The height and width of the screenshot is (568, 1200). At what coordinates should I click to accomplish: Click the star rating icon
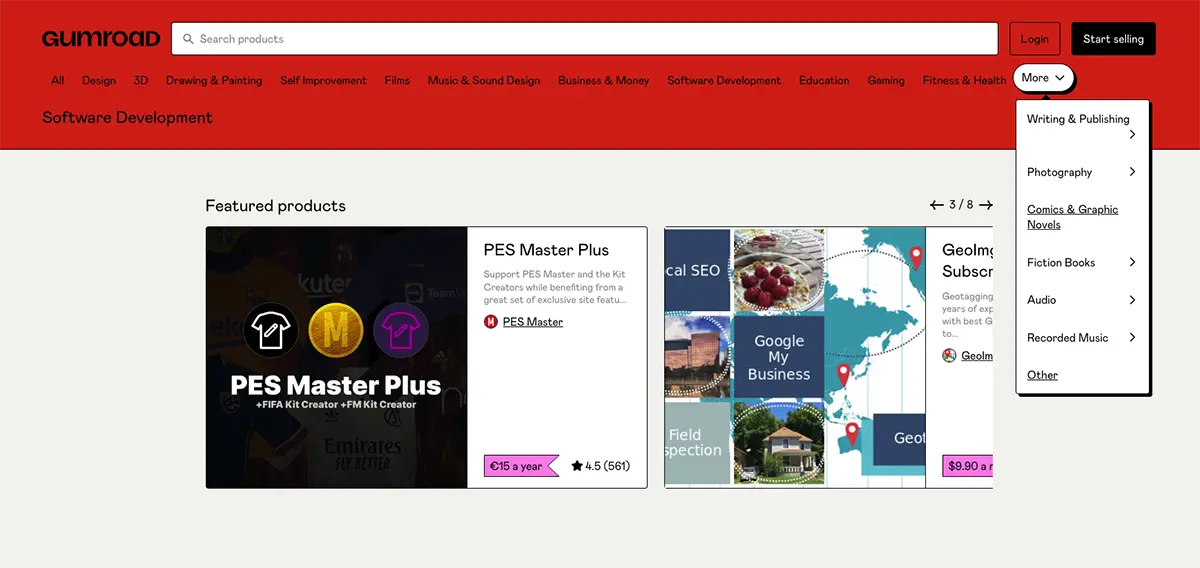577,466
